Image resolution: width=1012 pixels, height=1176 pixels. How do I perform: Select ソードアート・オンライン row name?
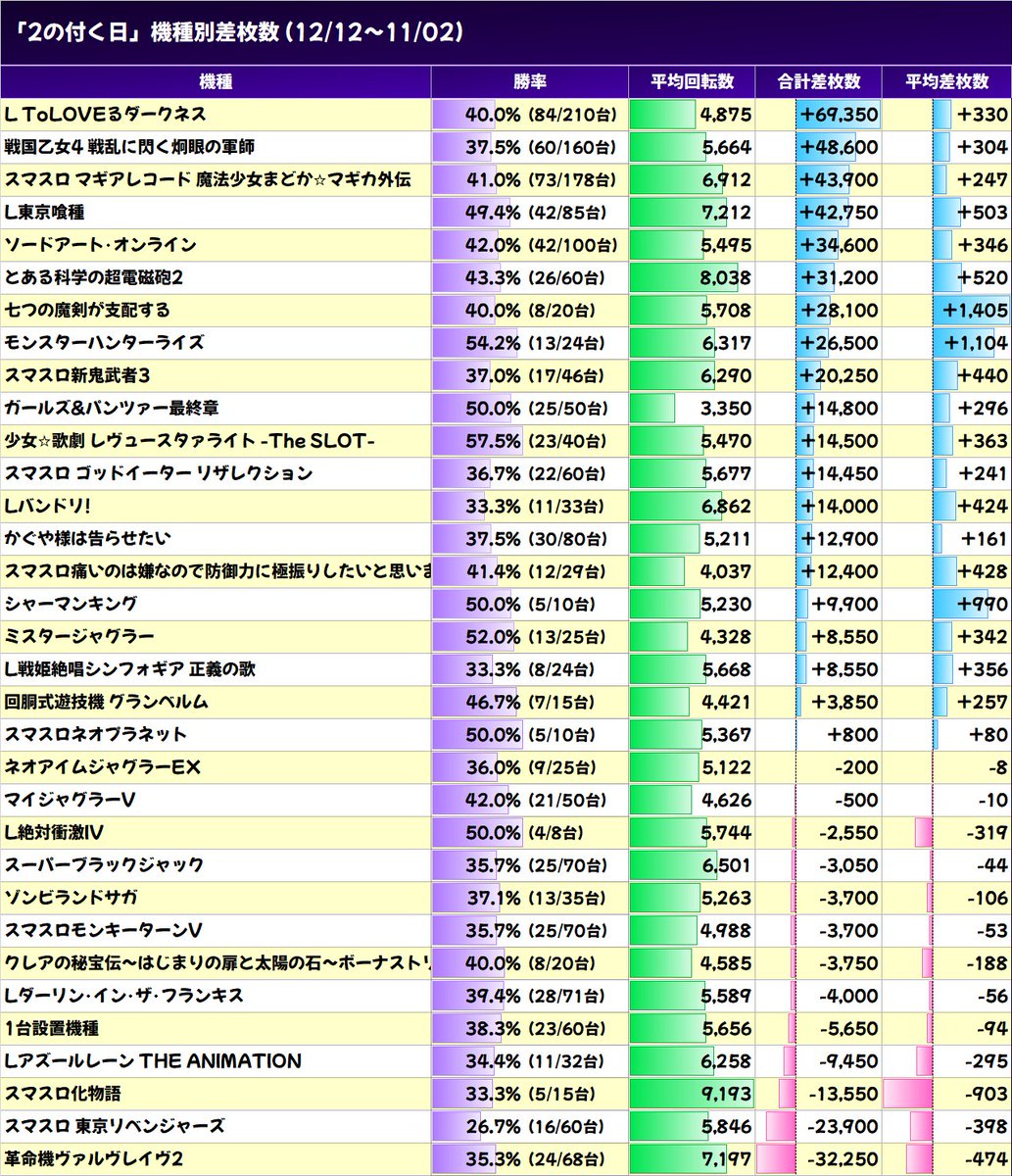[x=100, y=244]
